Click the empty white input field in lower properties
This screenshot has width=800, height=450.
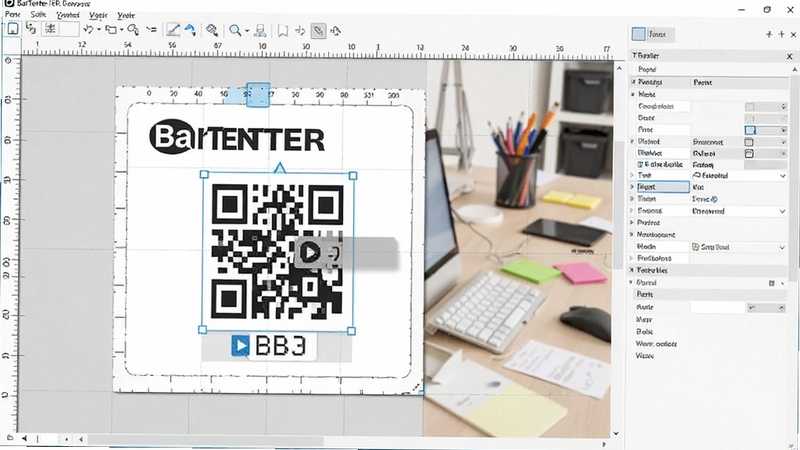tap(718, 307)
